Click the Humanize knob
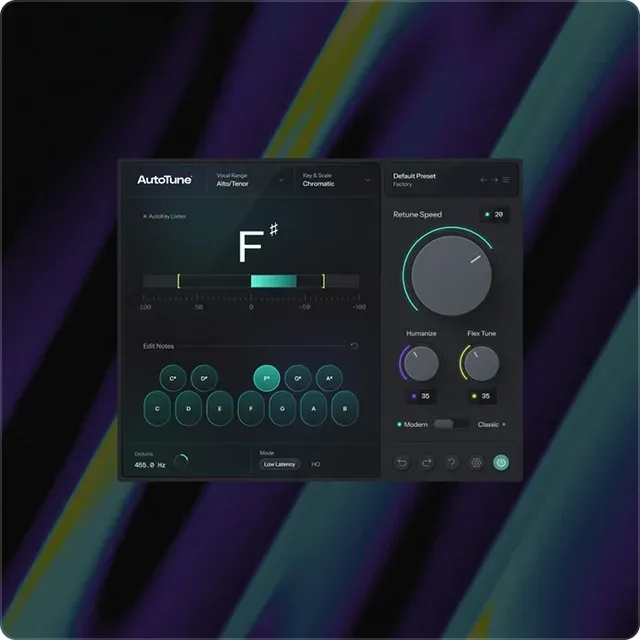Image resolution: width=640 pixels, height=640 pixels. tap(421, 363)
